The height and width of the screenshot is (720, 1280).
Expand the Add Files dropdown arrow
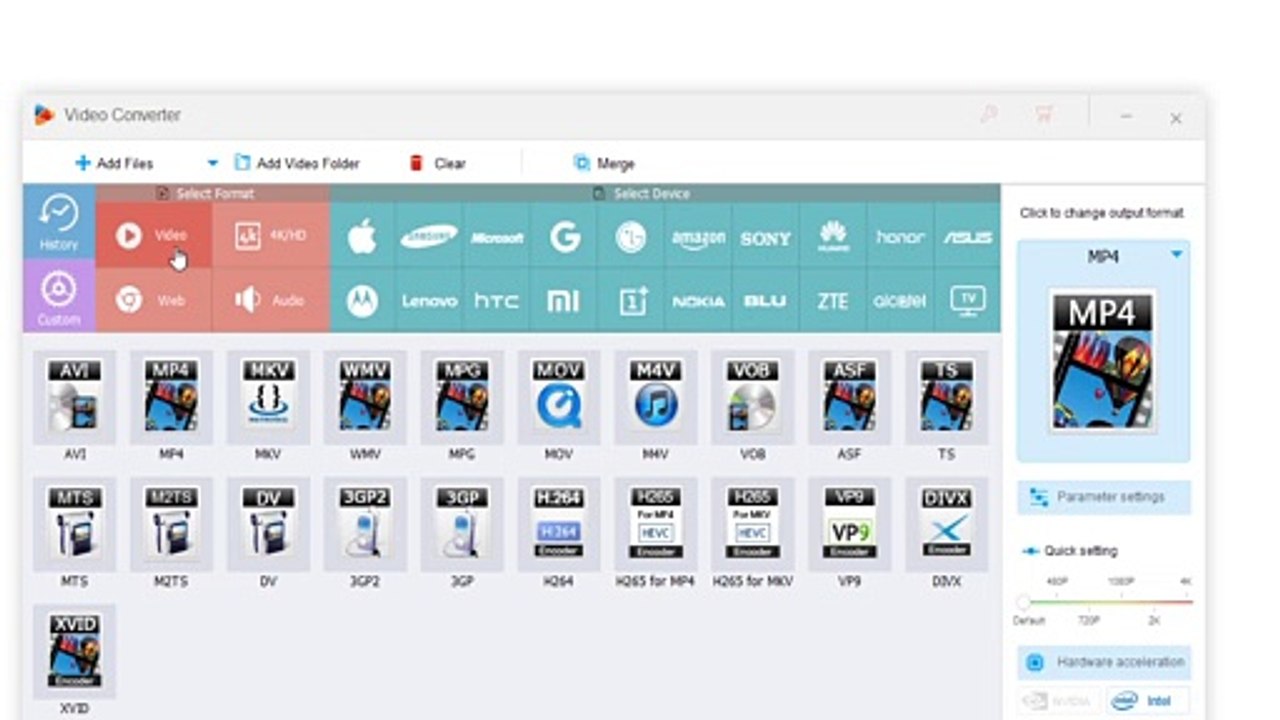[212, 163]
